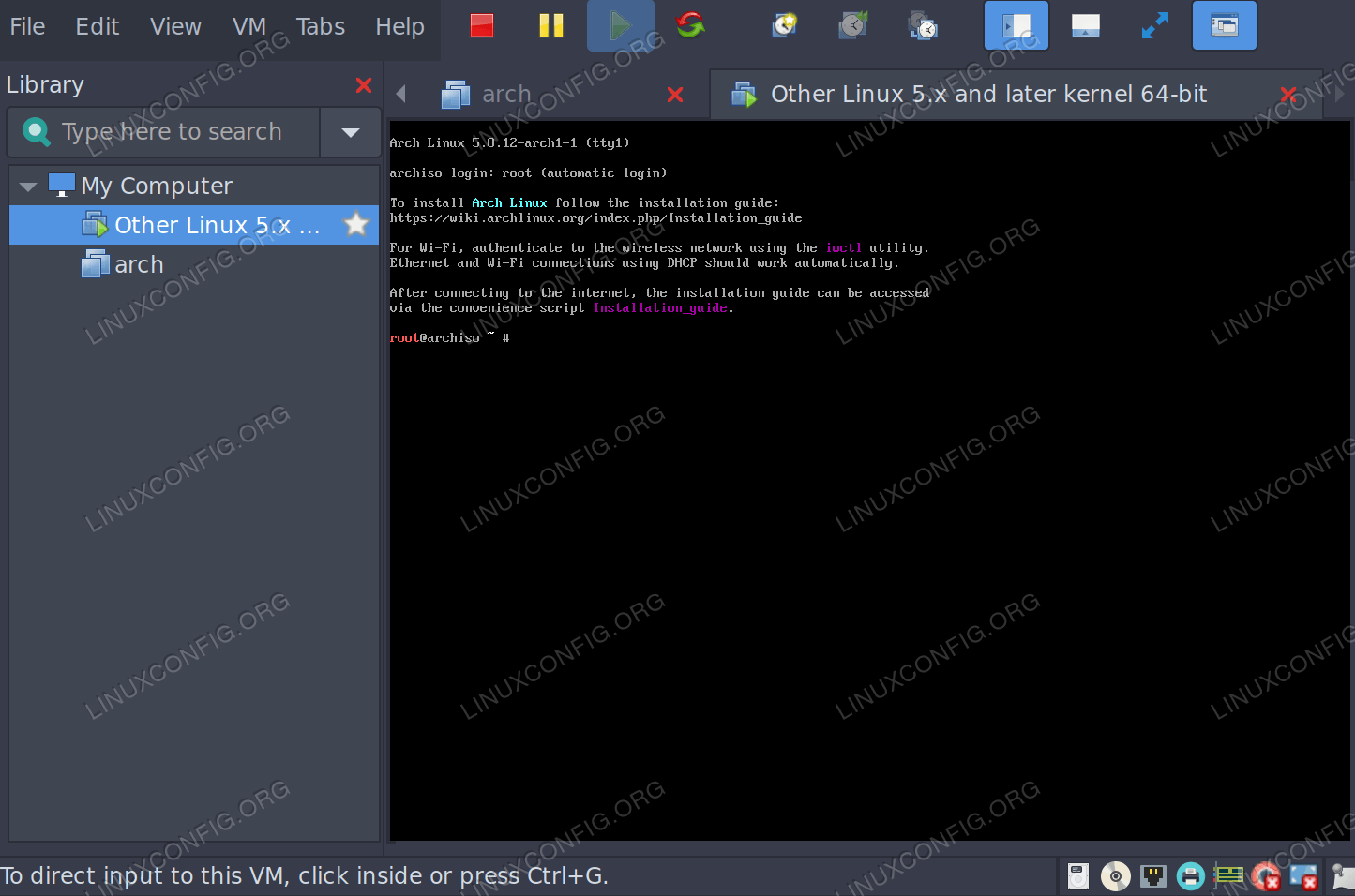
Task: Open the search filter dropdown arrow
Action: [x=351, y=132]
